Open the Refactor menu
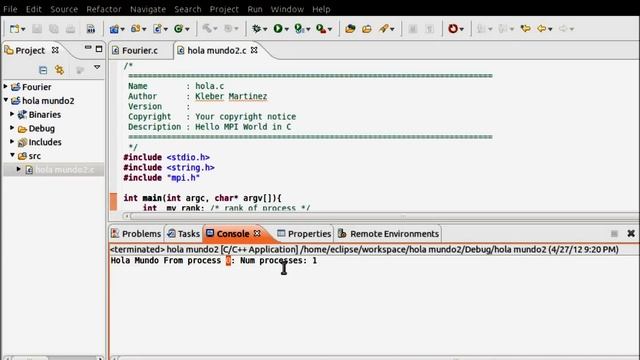 point(104,9)
